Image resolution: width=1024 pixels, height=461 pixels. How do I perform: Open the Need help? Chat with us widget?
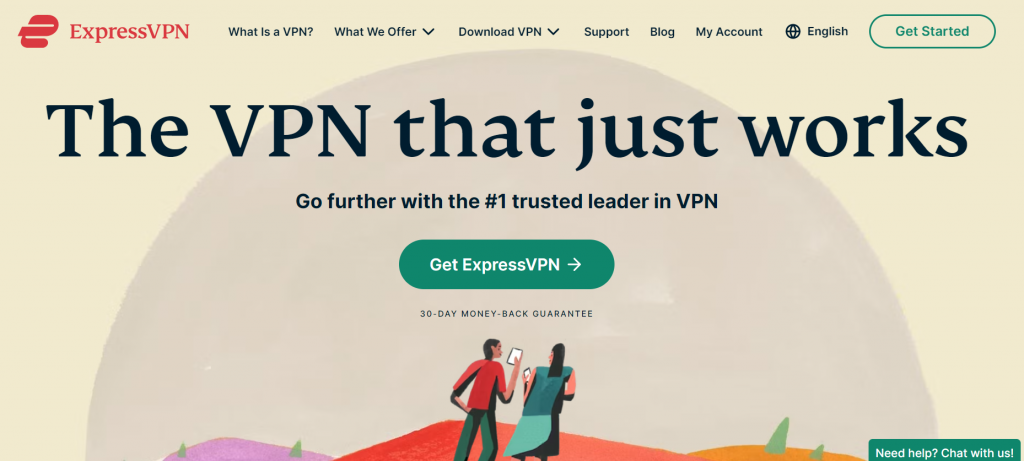tap(946, 451)
